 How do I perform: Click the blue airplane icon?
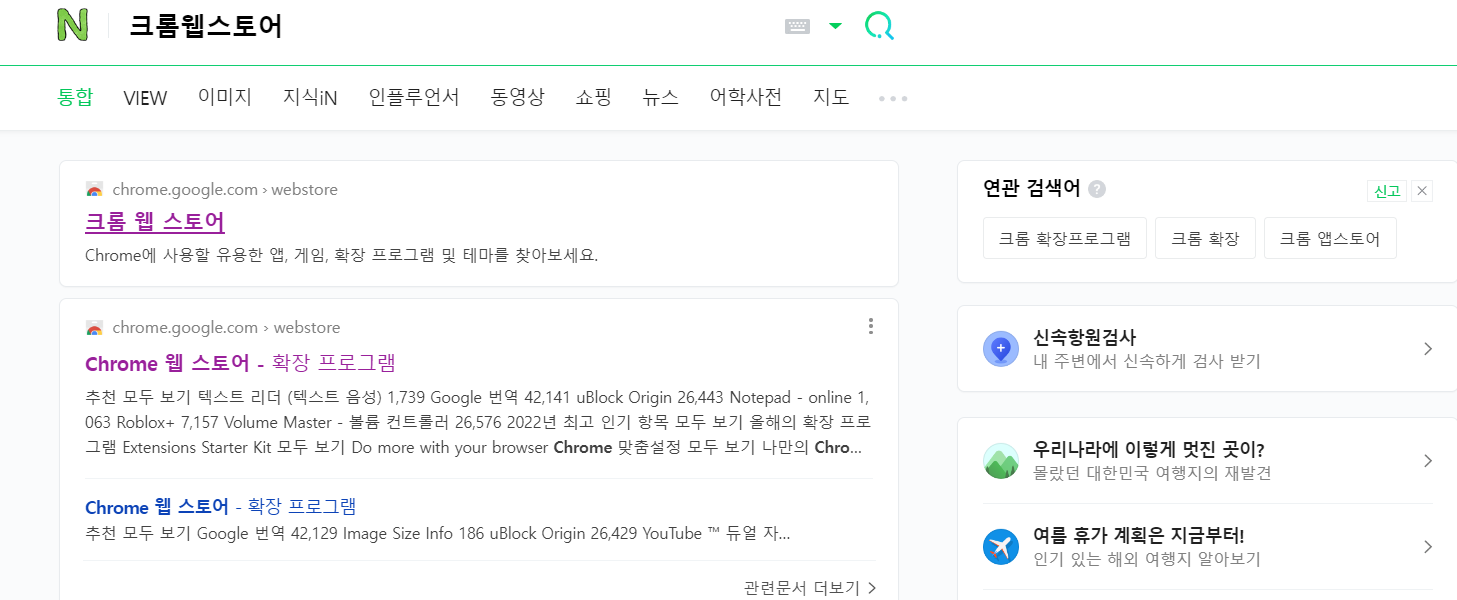[1001, 547]
